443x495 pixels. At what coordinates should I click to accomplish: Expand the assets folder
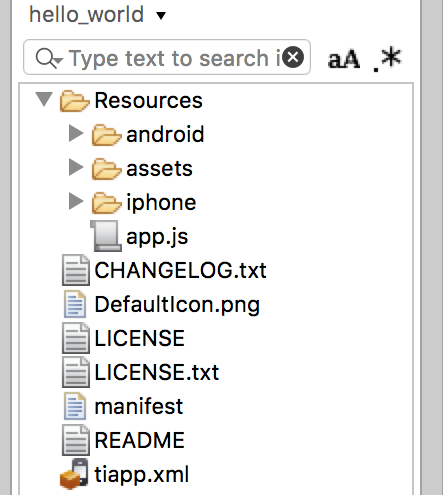[76, 167]
